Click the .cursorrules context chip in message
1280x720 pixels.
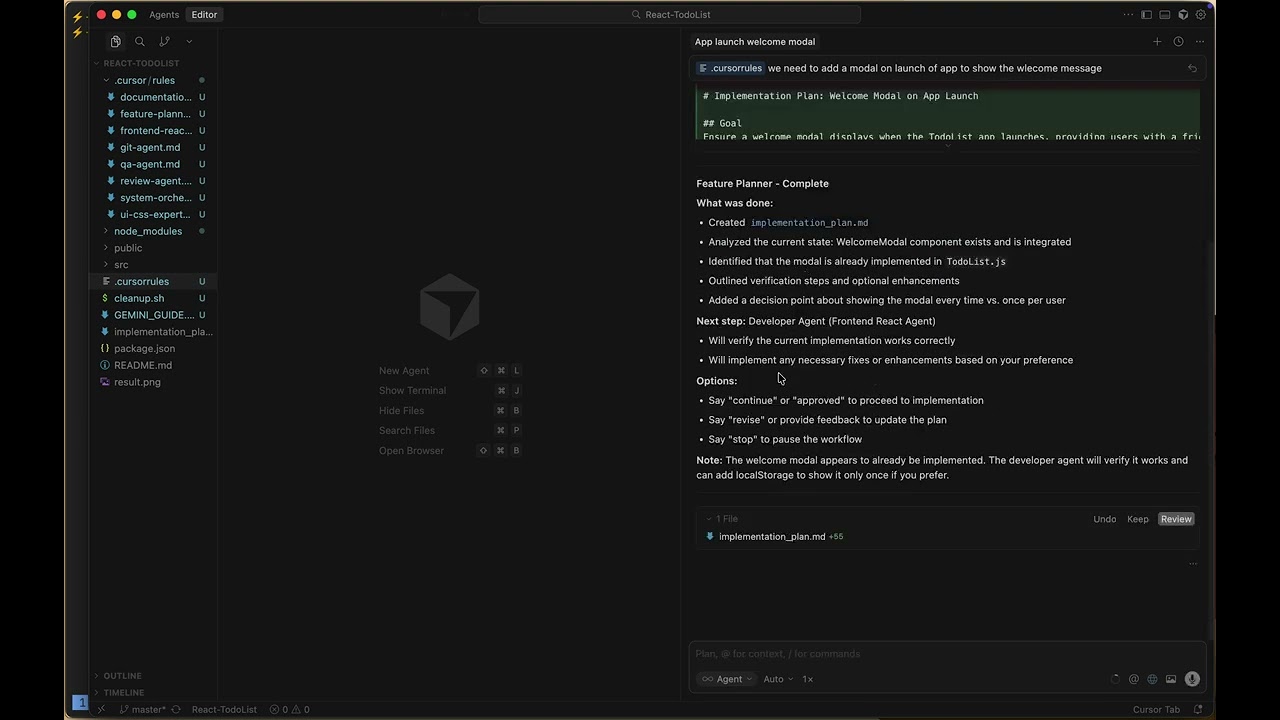click(730, 68)
